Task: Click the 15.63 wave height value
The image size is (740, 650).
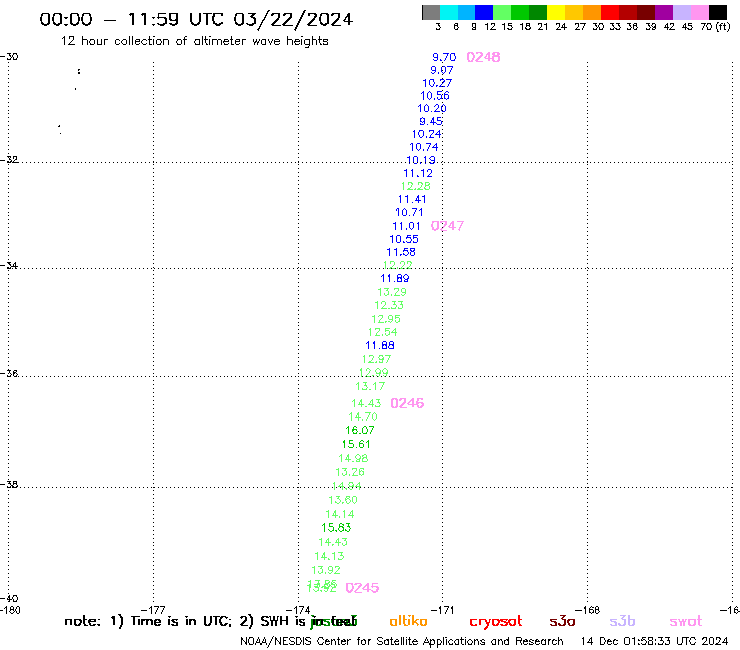Action: pyautogui.click(x=336, y=528)
